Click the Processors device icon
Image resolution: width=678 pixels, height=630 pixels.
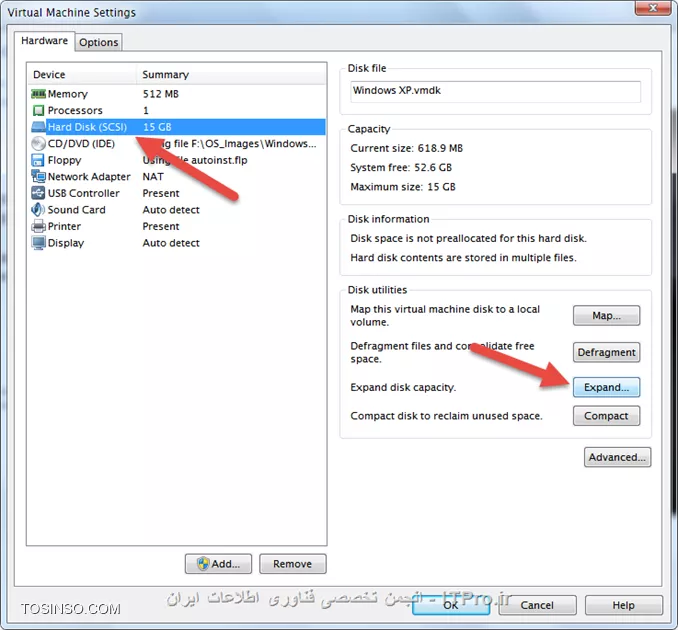click(x=38, y=110)
